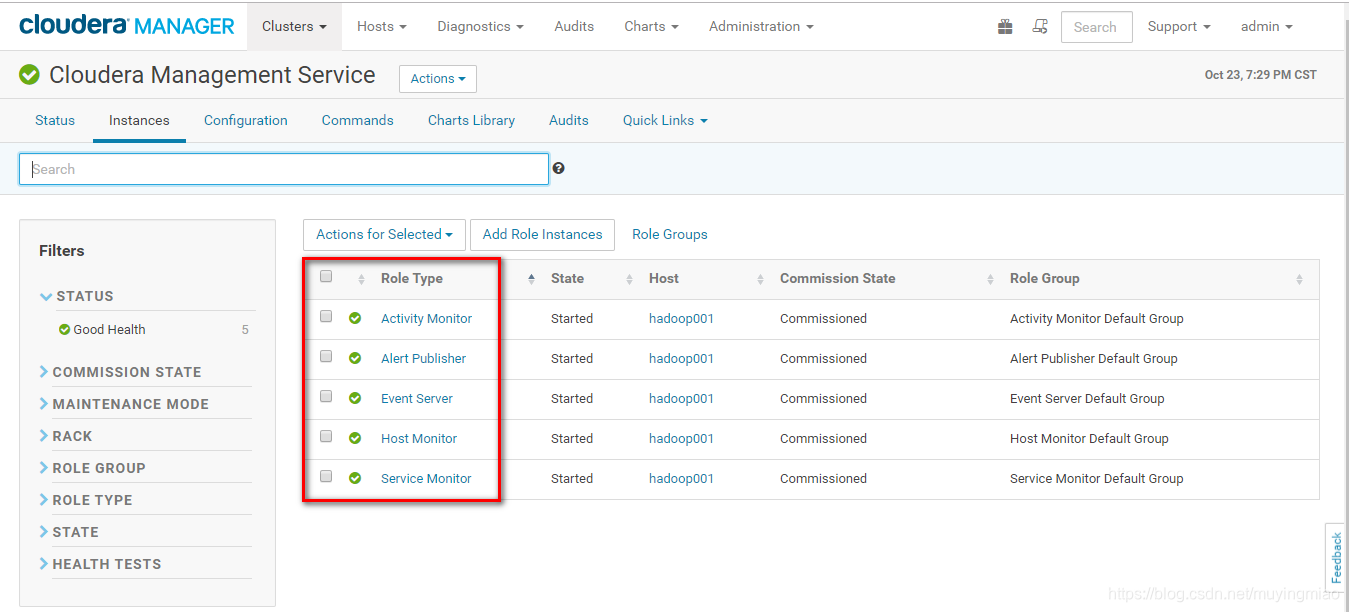This screenshot has height=612, width=1349.
Task: Click green health icon beside service title
Action: (29, 74)
